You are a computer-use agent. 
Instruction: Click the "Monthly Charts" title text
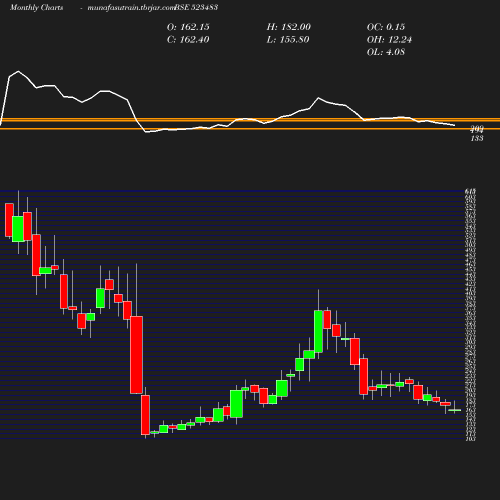tap(37, 7)
